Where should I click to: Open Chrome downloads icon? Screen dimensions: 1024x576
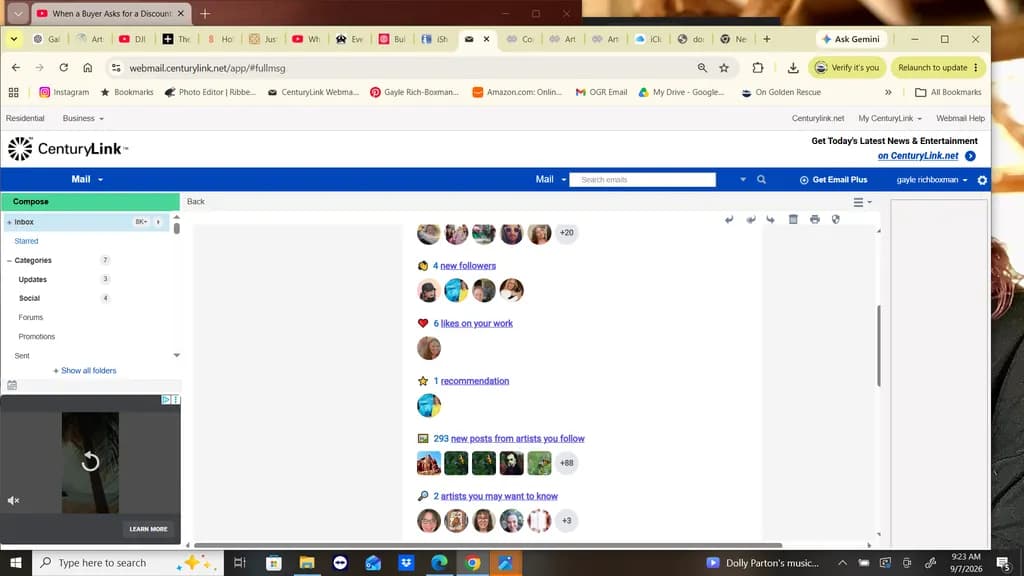point(793,68)
